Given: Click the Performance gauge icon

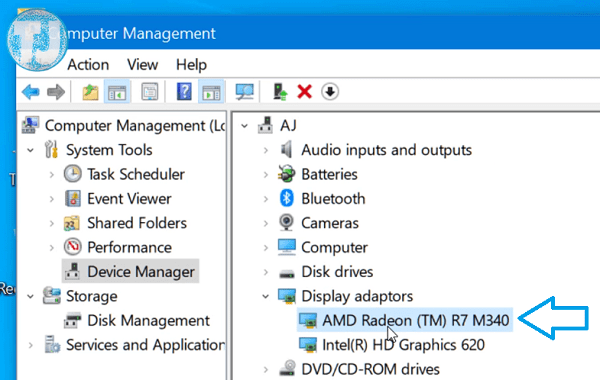Looking at the screenshot, I should point(72,247).
